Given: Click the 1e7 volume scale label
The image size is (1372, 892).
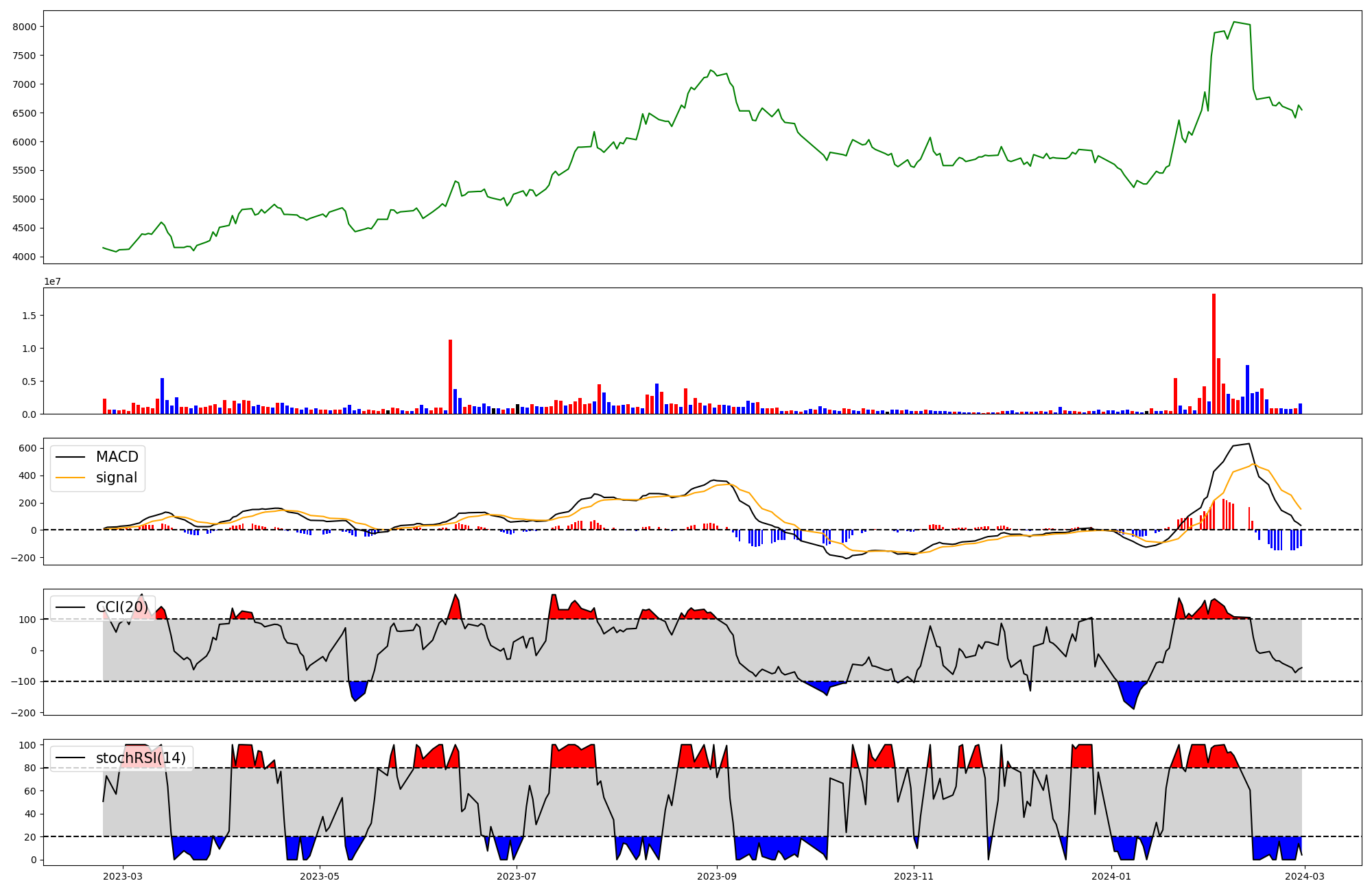Looking at the screenshot, I should pyautogui.click(x=53, y=281).
